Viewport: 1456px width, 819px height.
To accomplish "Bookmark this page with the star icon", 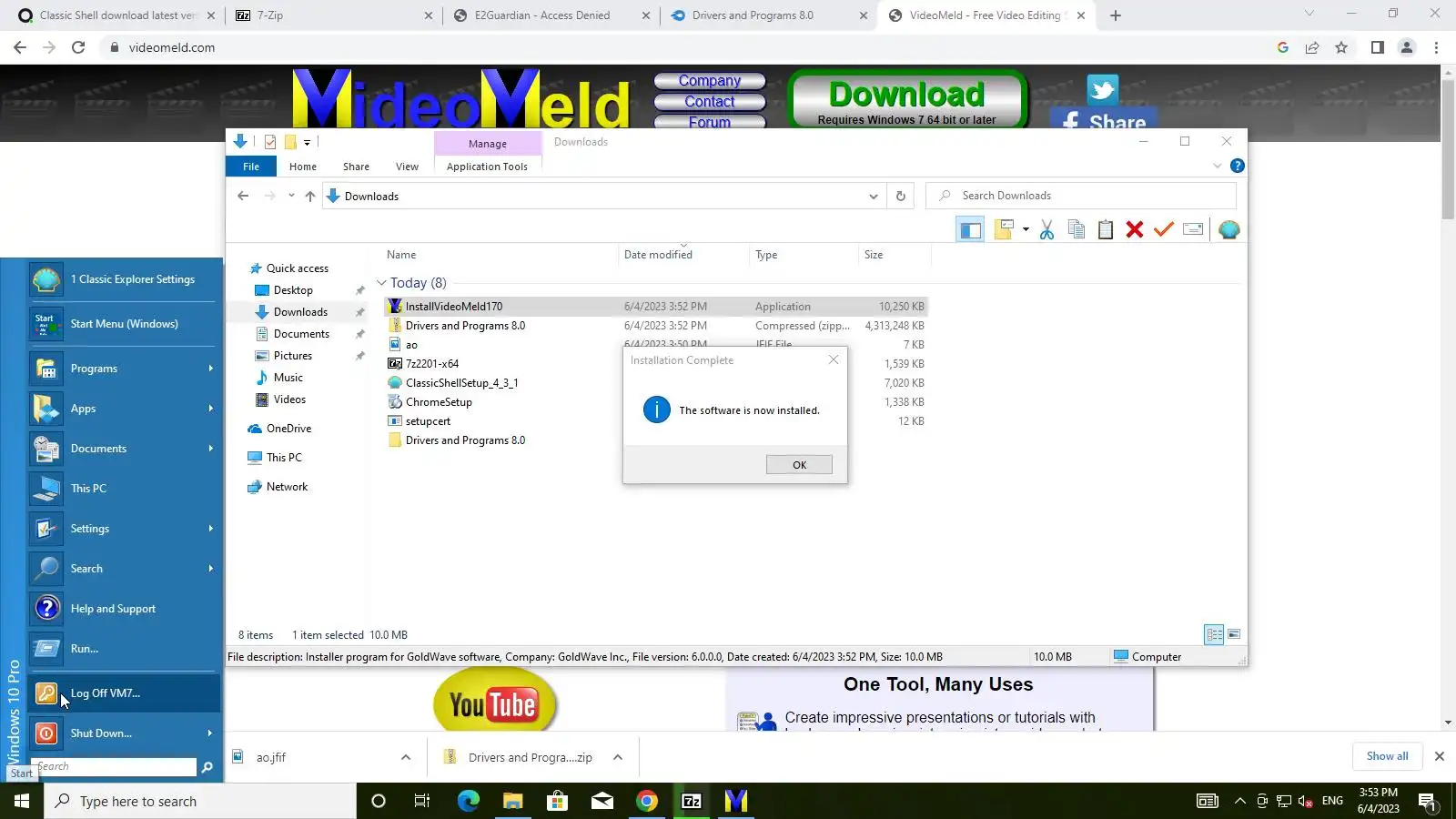I will pyautogui.click(x=1341, y=47).
